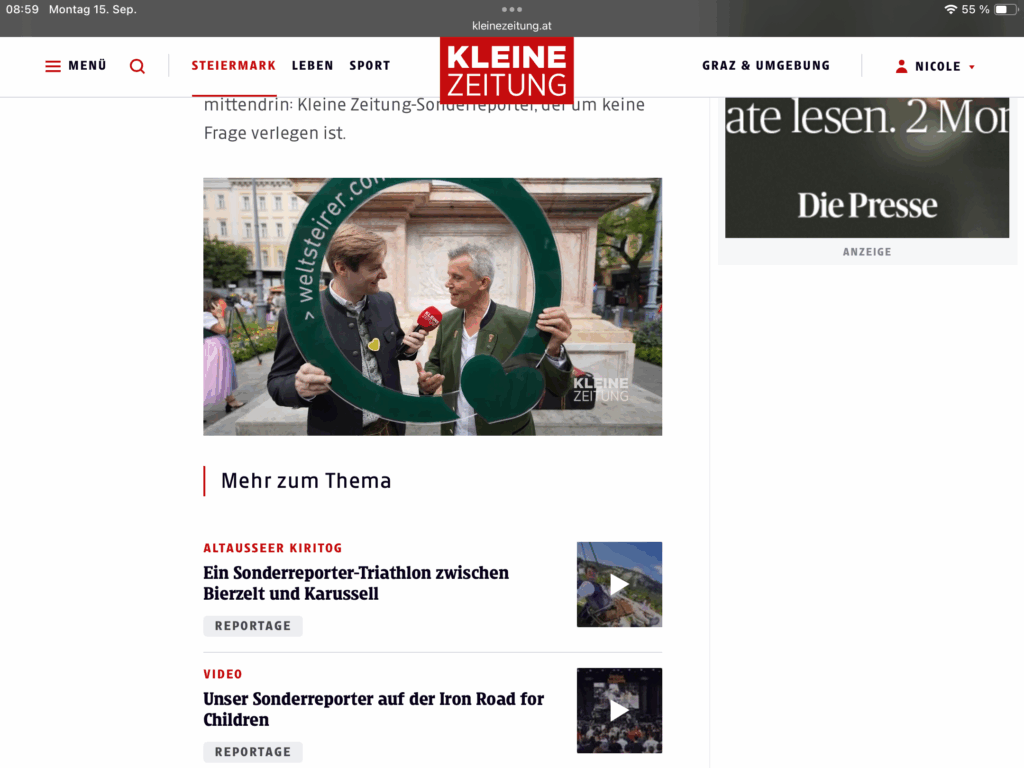This screenshot has width=1024, height=768.
Task: Play the Sonderreporter-Triathlon video thumbnail
Action: point(619,584)
